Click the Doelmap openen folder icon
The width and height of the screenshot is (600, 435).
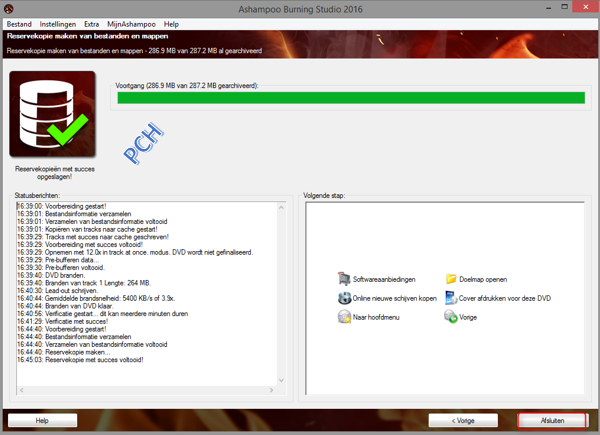coord(451,279)
